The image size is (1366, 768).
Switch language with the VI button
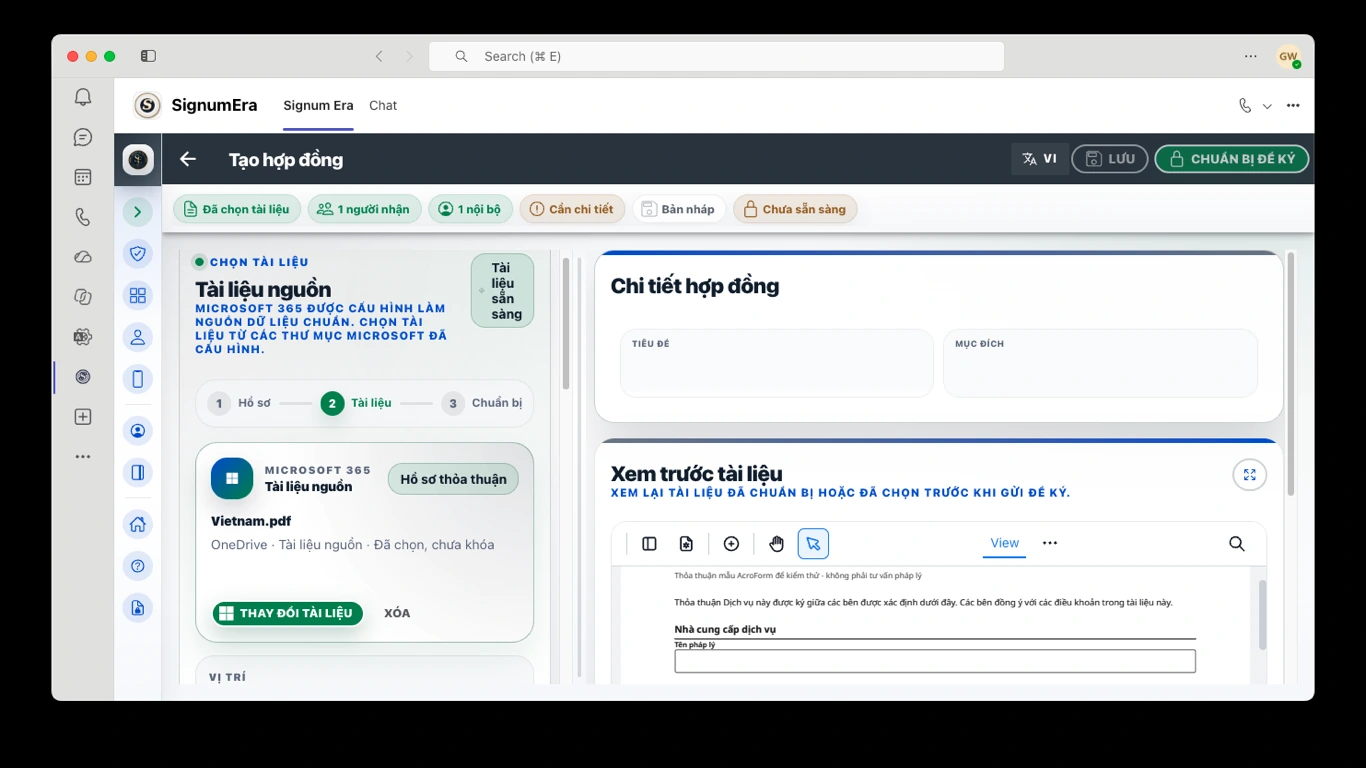[1040, 159]
